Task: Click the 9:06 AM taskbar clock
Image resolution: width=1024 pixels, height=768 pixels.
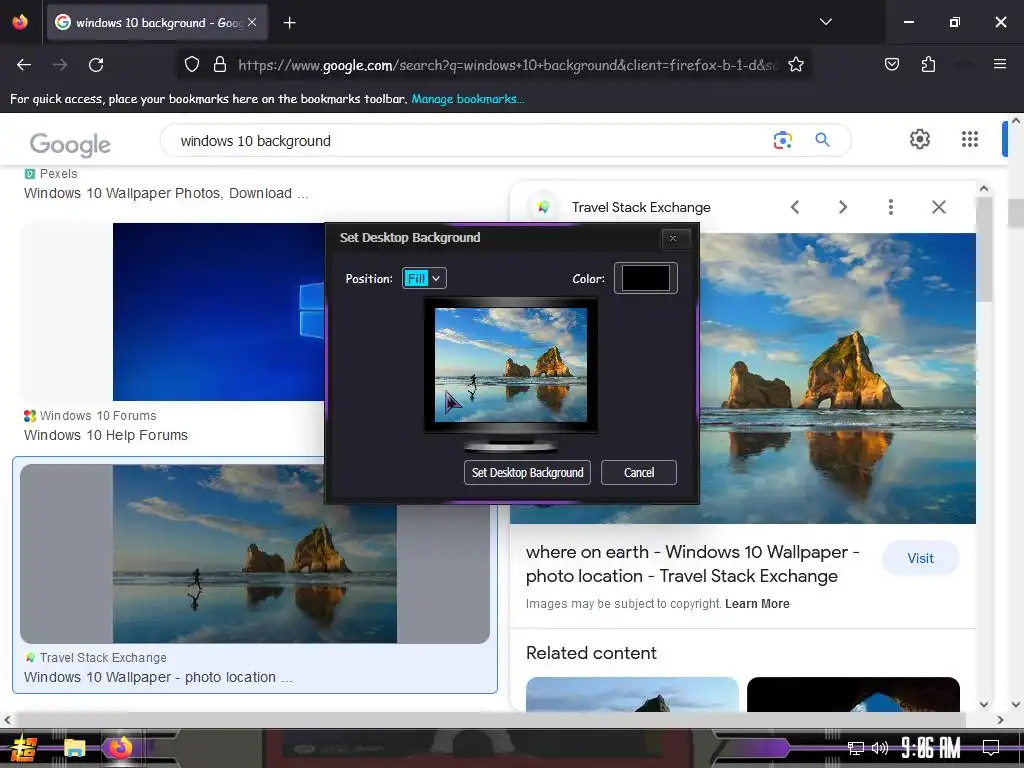Action: (x=931, y=748)
